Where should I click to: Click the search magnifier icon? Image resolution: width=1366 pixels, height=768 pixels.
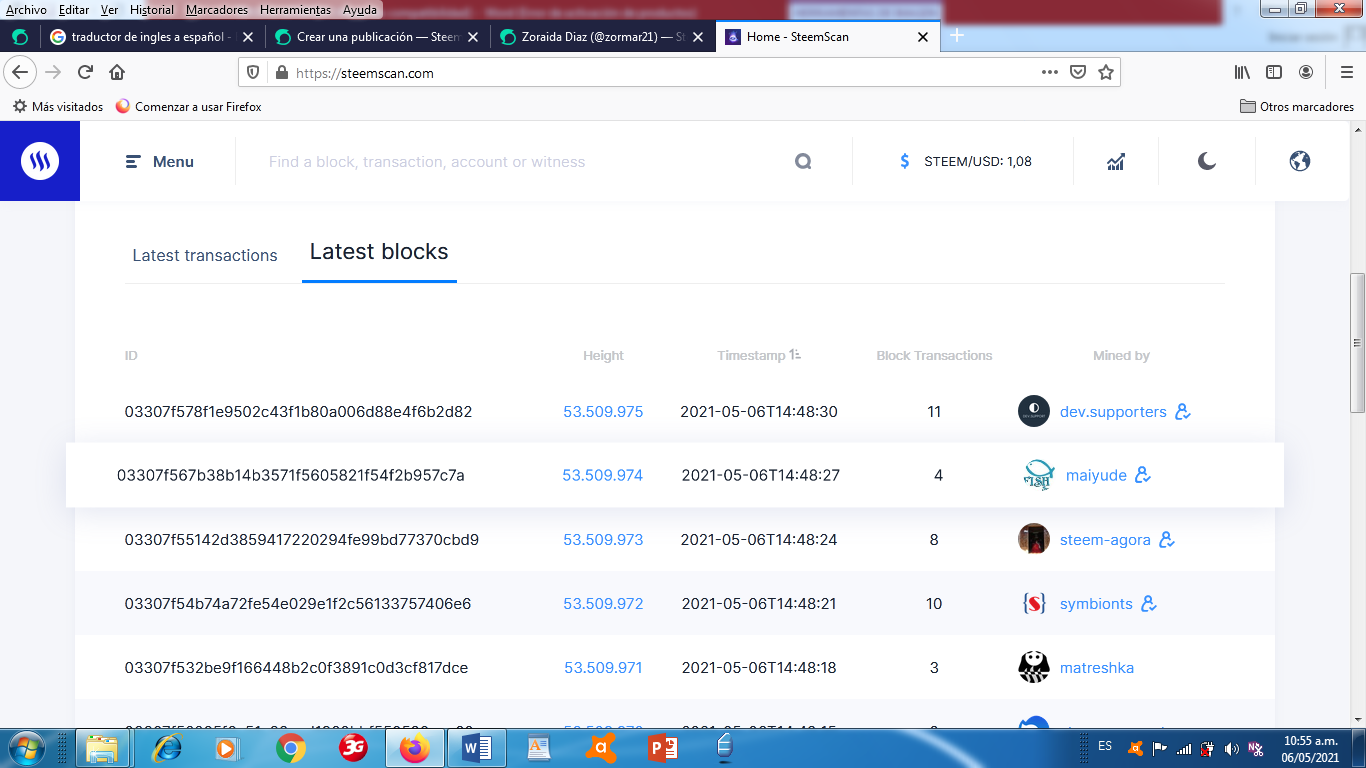[x=803, y=162]
